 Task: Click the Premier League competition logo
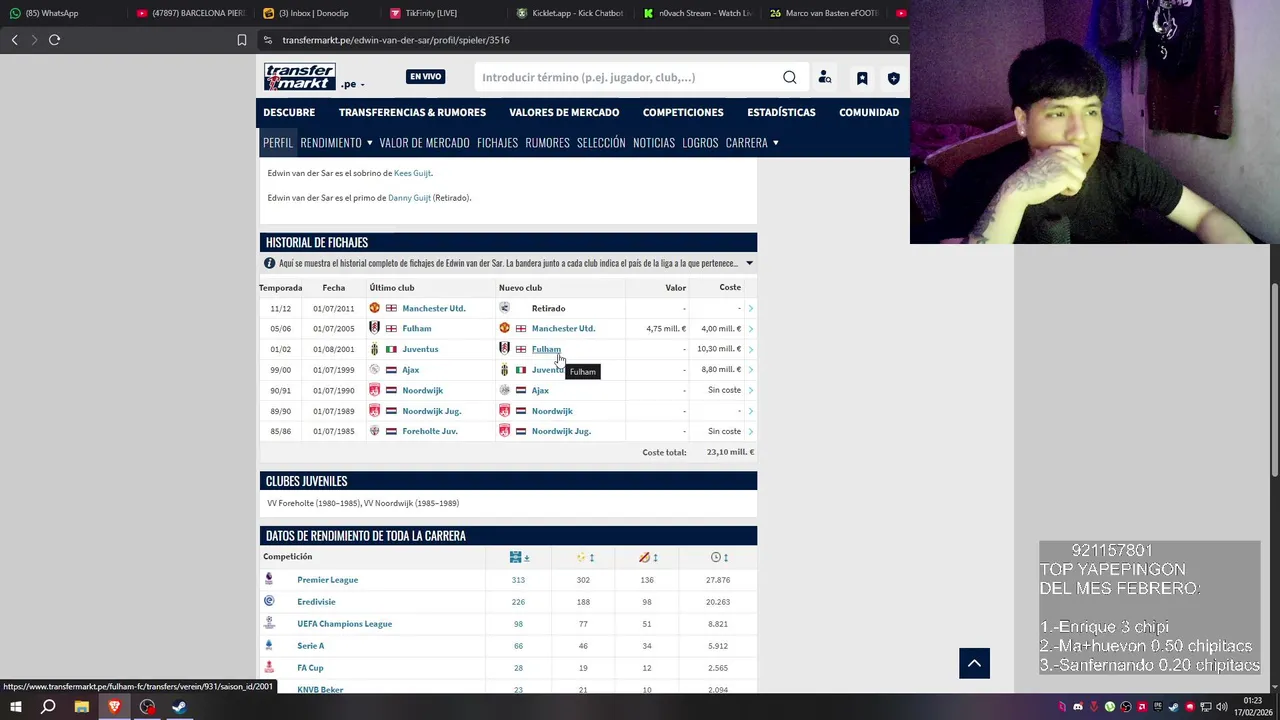269,579
